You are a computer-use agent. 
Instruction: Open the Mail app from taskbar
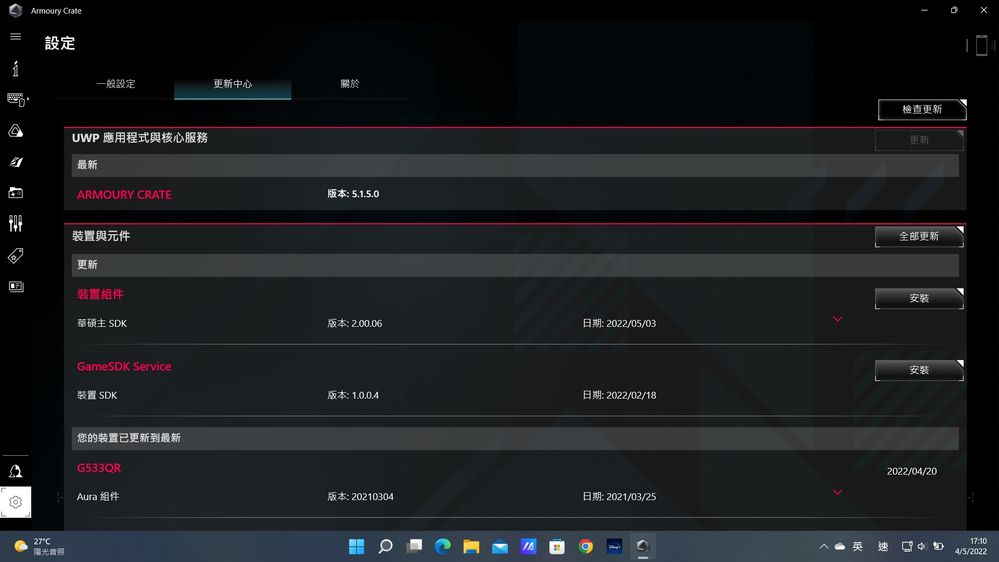(x=500, y=547)
